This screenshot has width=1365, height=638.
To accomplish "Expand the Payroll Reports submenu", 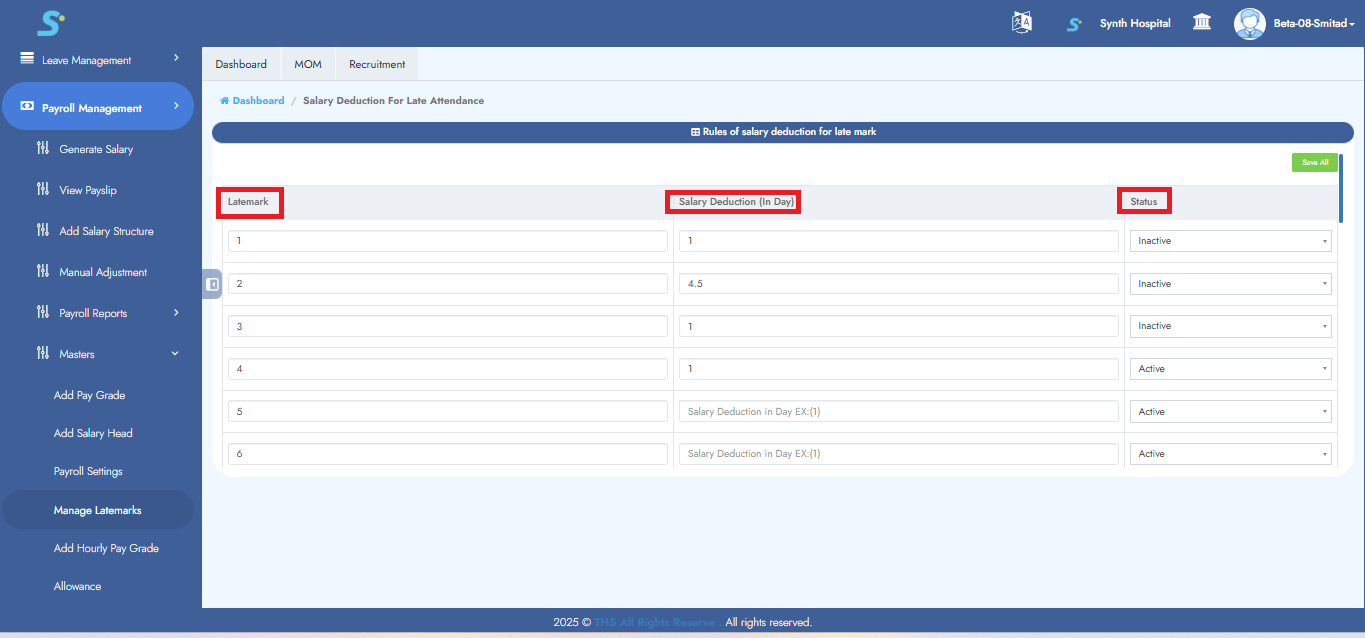I will [x=176, y=313].
